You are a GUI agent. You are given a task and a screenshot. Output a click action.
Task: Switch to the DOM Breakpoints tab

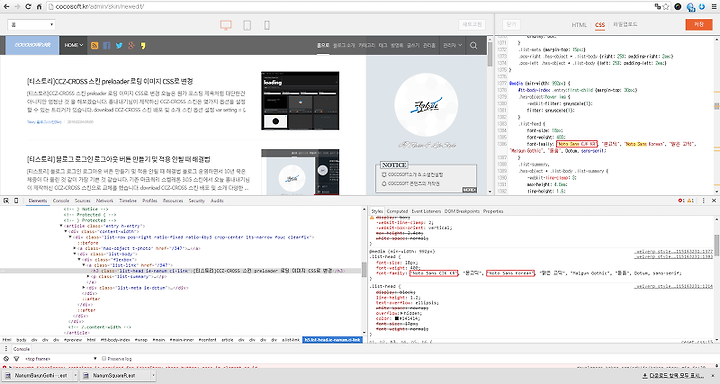(462, 211)
